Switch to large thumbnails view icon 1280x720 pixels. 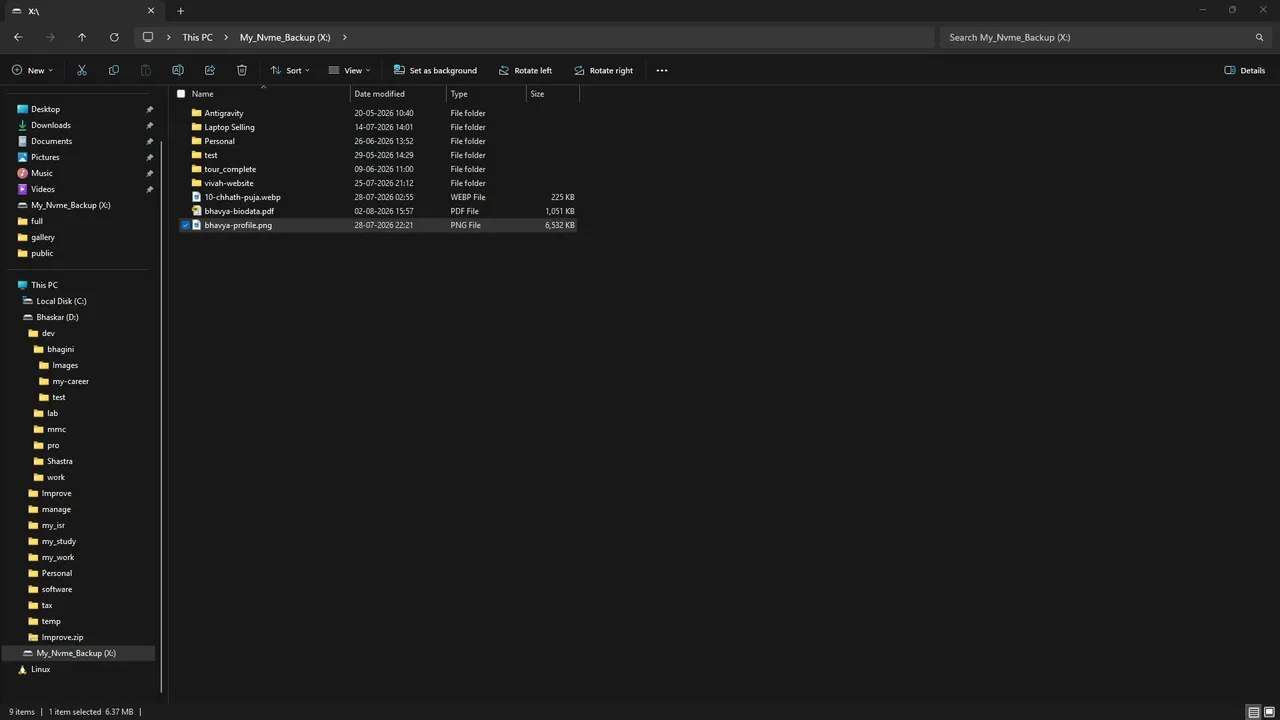coord(1268,712)
